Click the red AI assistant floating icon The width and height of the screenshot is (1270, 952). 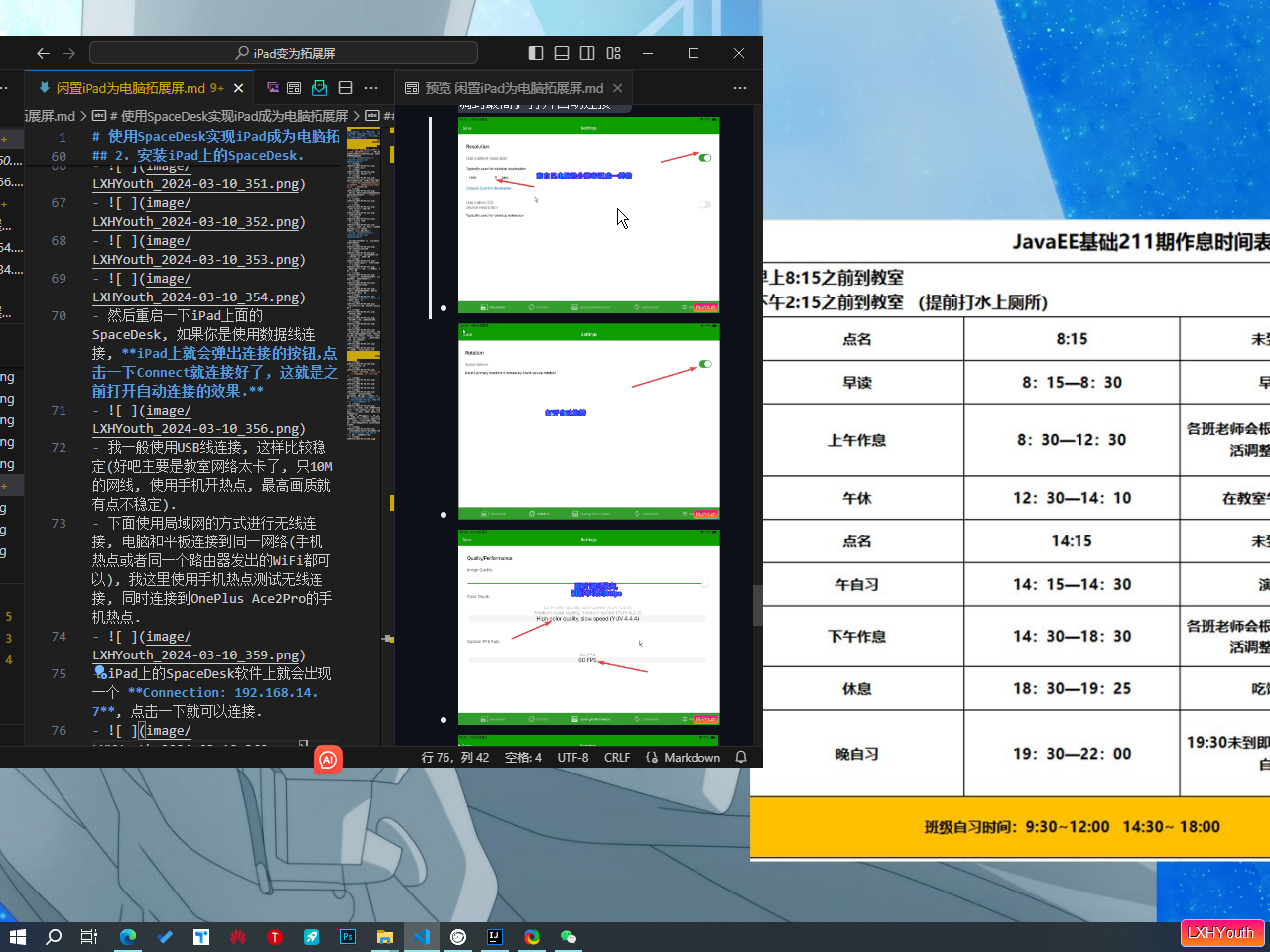[328, 760]
